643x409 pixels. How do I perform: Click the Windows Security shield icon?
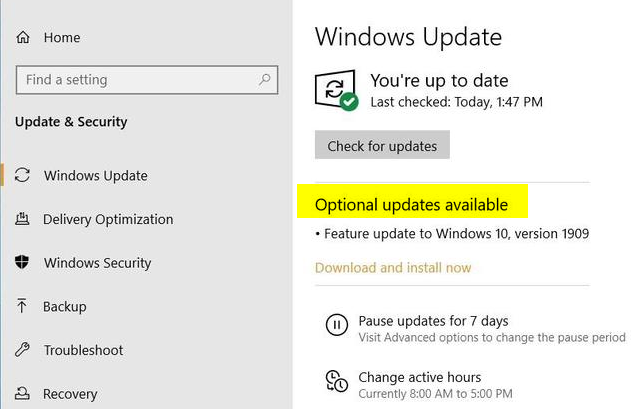point(22,262)
